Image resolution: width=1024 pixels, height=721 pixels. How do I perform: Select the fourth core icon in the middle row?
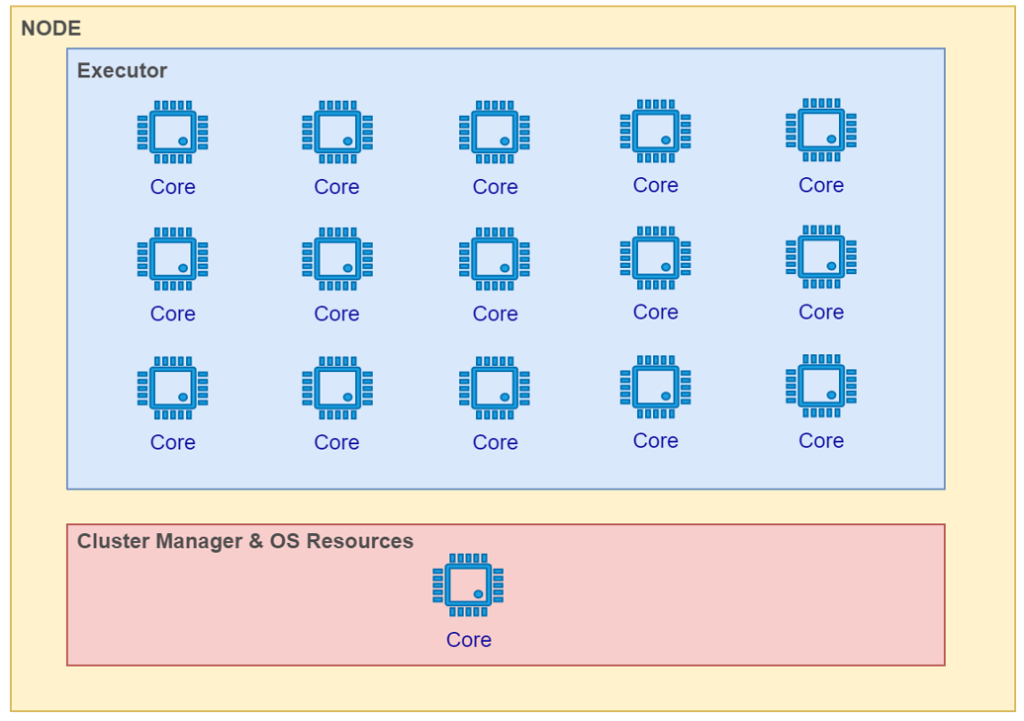[x=655, y=258]
